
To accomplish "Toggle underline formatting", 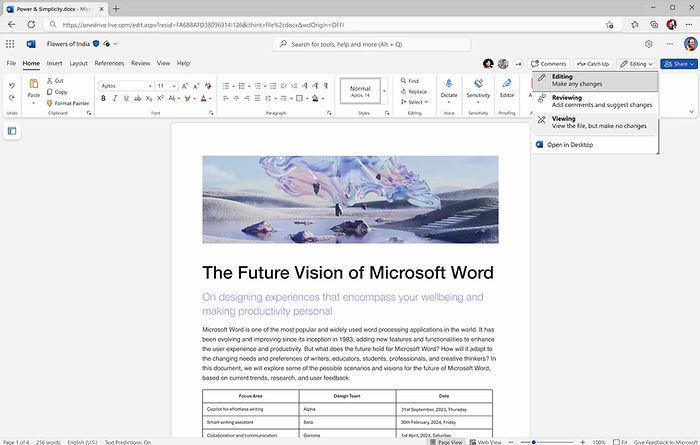I will [x=126, y=98].
